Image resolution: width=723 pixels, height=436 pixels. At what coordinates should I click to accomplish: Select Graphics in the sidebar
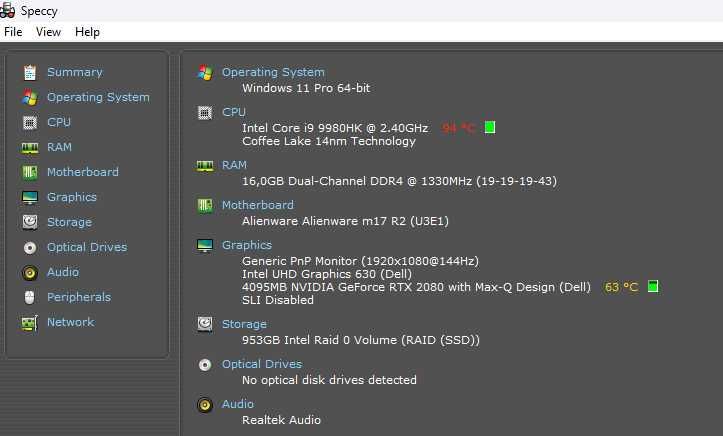(x=72, y=197)
